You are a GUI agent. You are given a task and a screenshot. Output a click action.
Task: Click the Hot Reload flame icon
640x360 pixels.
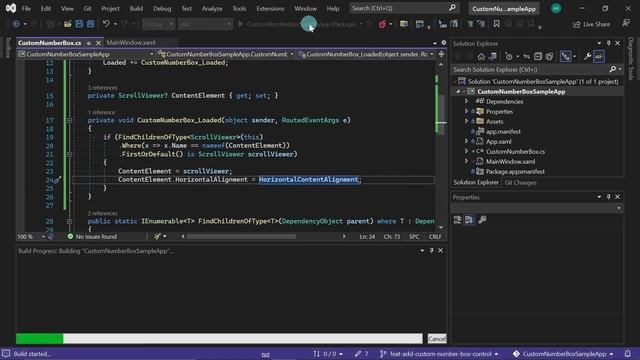point(382,24)
